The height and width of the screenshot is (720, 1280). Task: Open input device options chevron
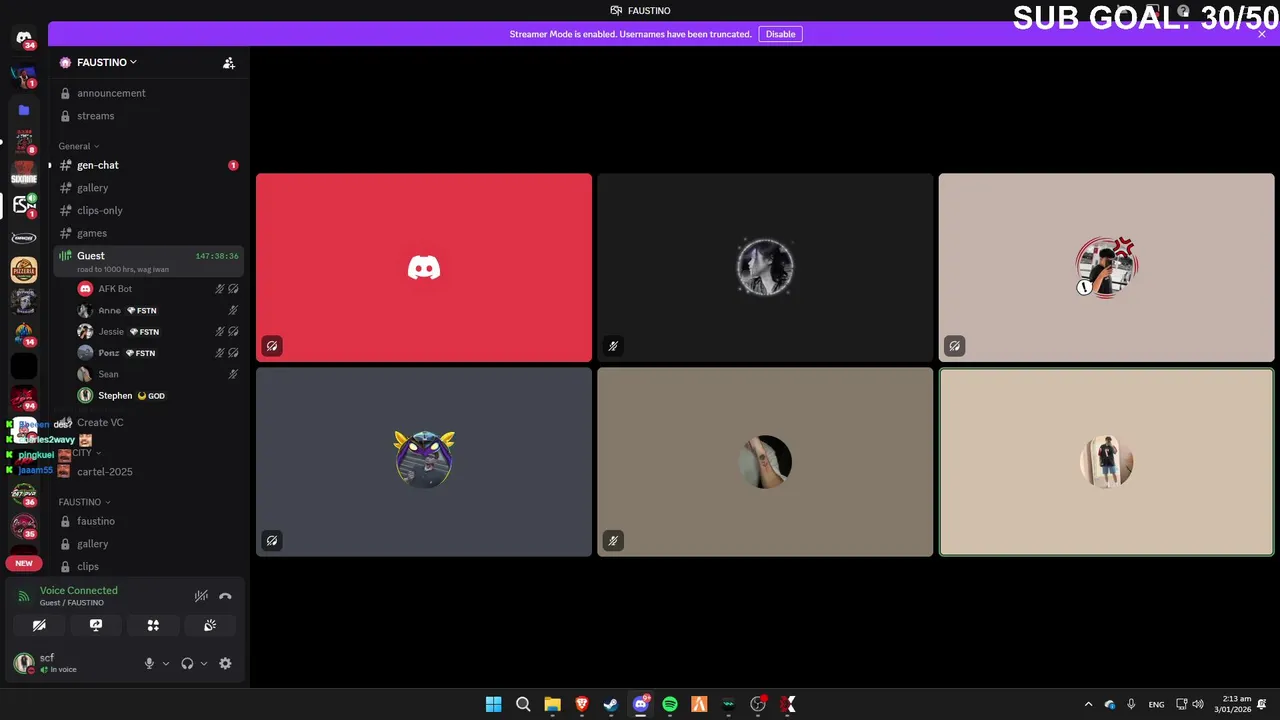tap(166, 663)
